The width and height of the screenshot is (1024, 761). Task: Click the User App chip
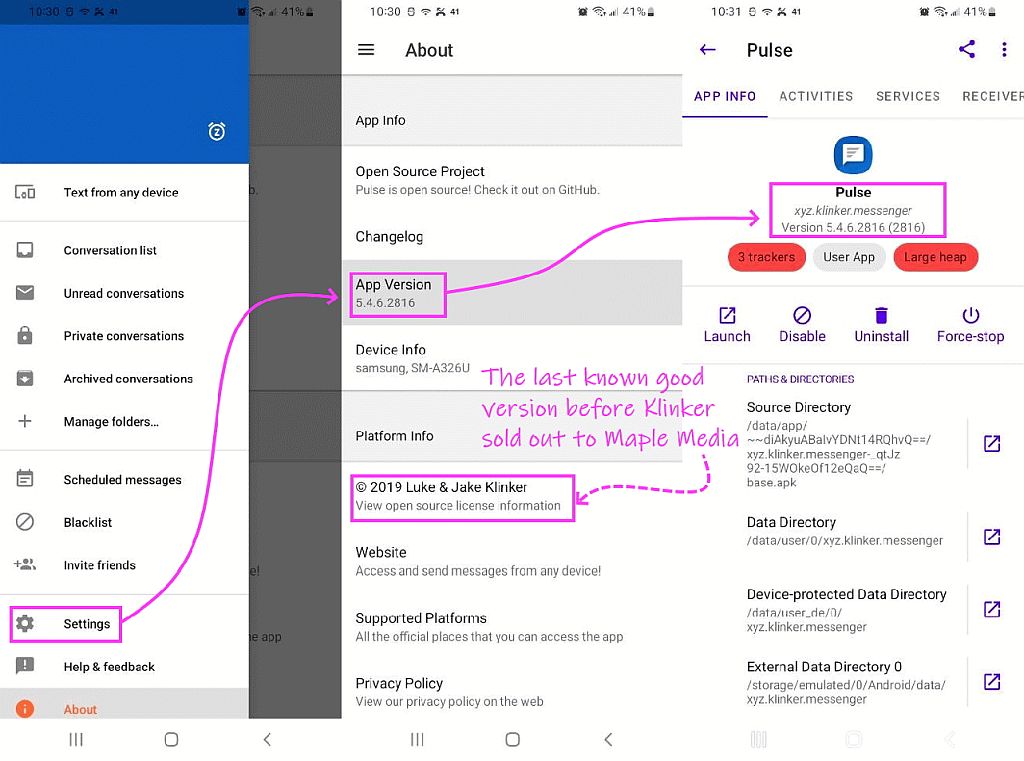(x=849, y=257)
